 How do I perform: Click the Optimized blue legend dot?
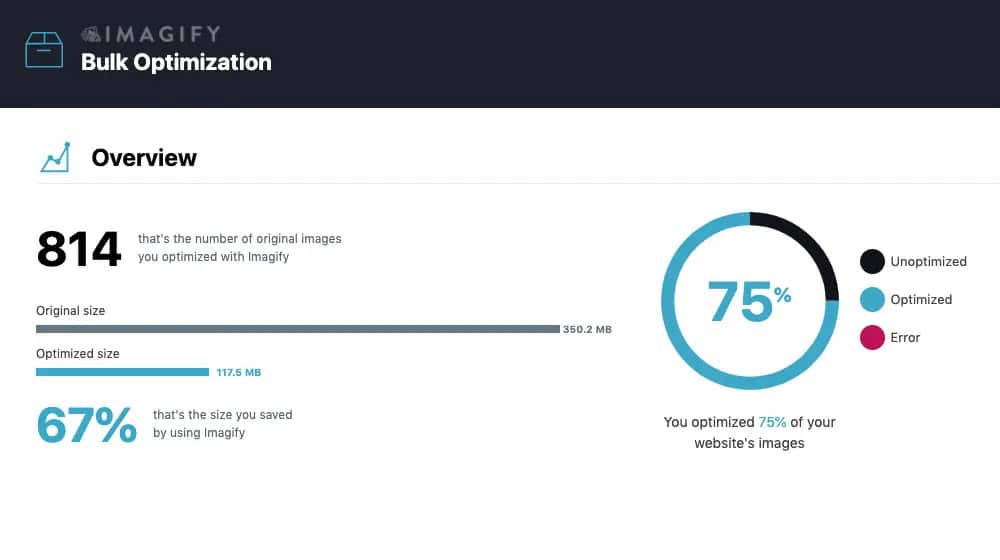point(872,299)
